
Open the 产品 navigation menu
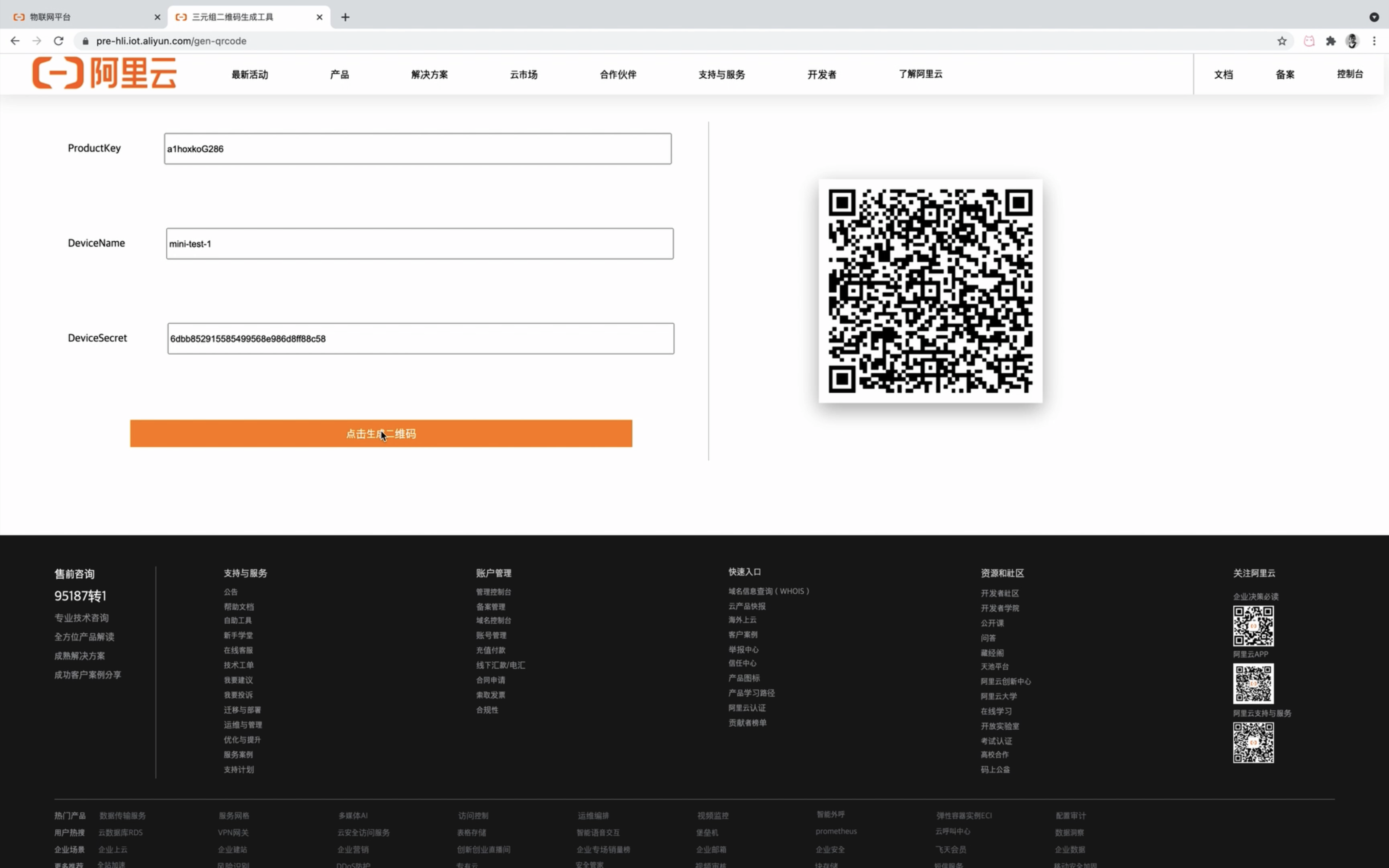click(x=339, y=75)
